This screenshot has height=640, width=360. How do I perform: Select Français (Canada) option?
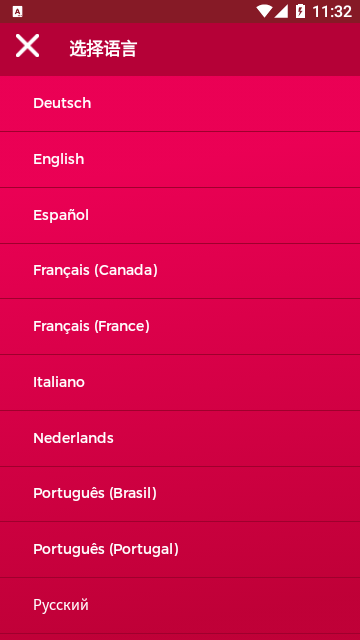(180, 271)
